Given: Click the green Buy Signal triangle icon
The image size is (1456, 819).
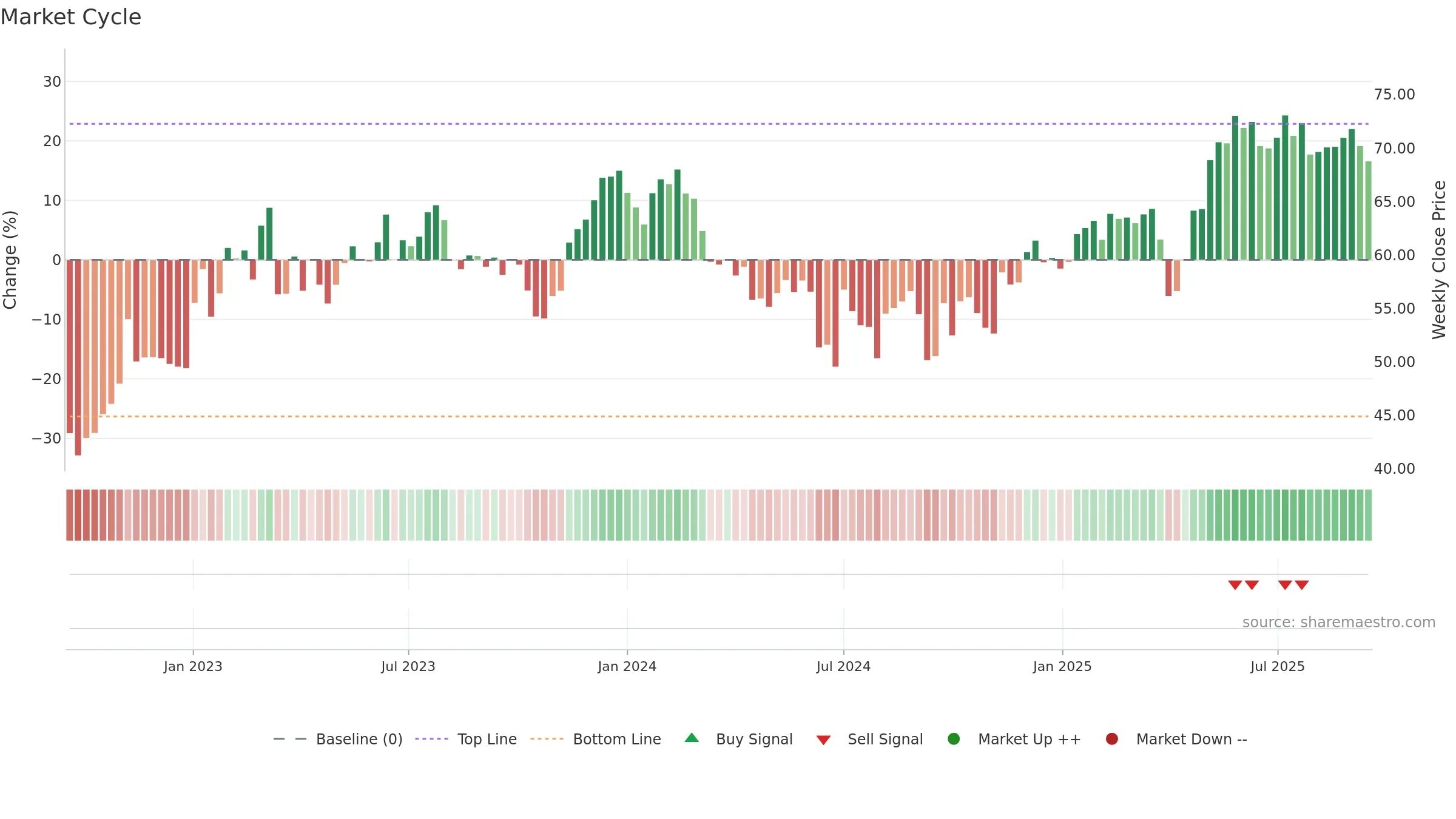Looking at the screenshot, I should click(x=692, y=738).
